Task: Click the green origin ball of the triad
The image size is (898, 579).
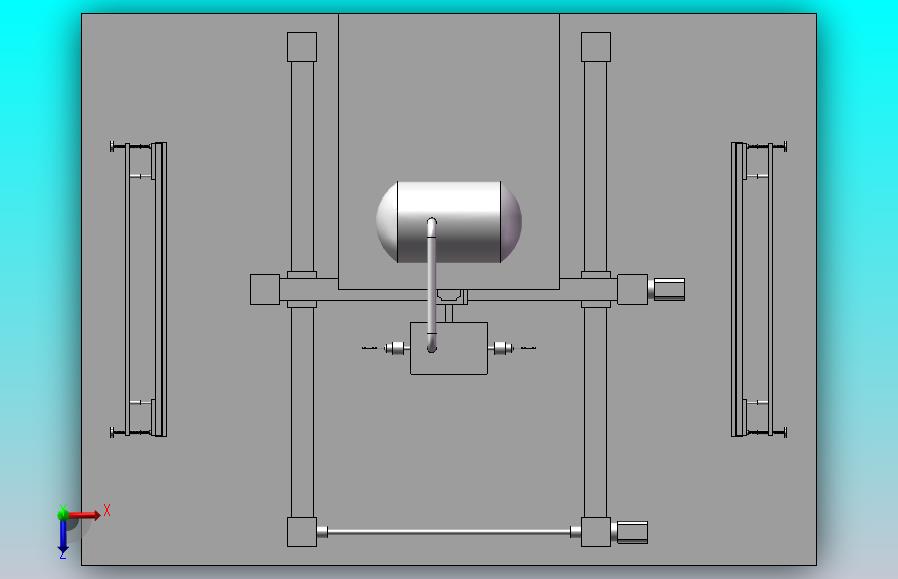Action: click(63, 513)
